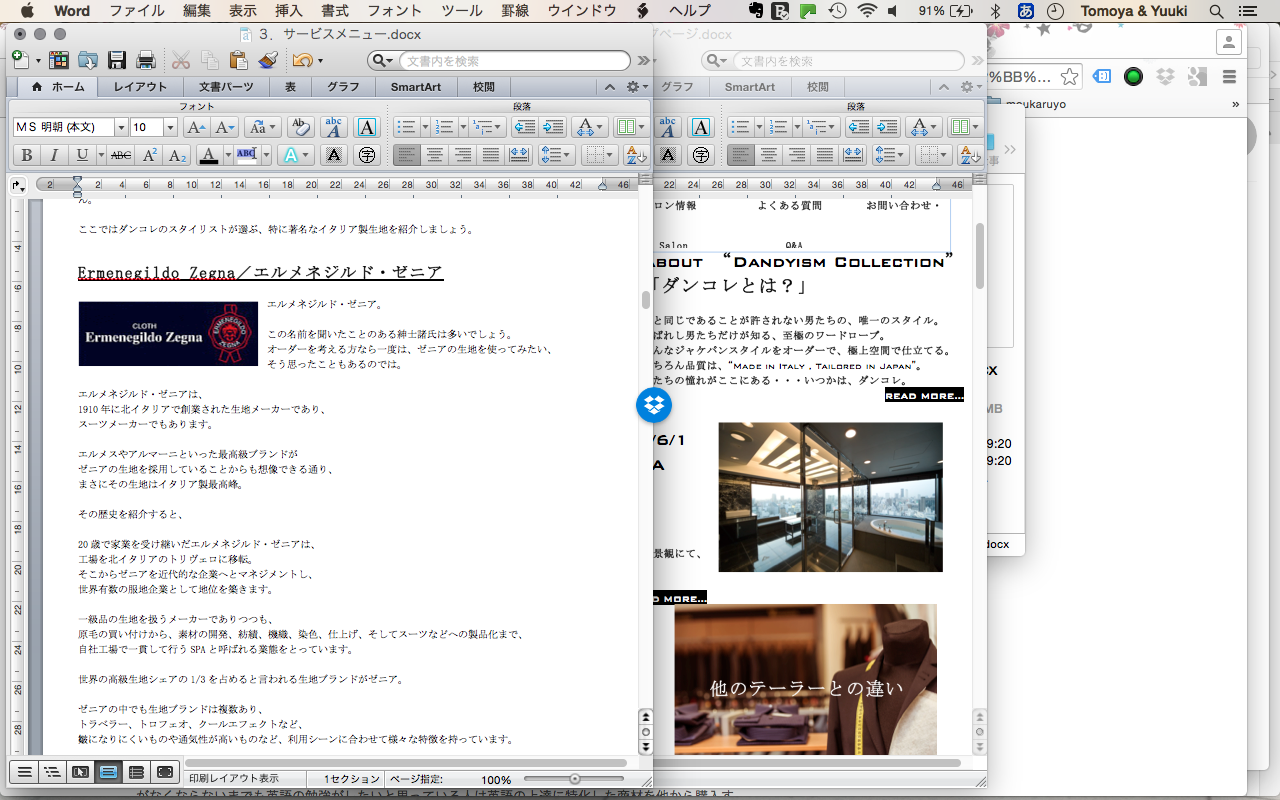The height and width of the screenshot is (800, 1280).
Task: Click よくある質問 link in back document
Action: [x=789, y=205]
